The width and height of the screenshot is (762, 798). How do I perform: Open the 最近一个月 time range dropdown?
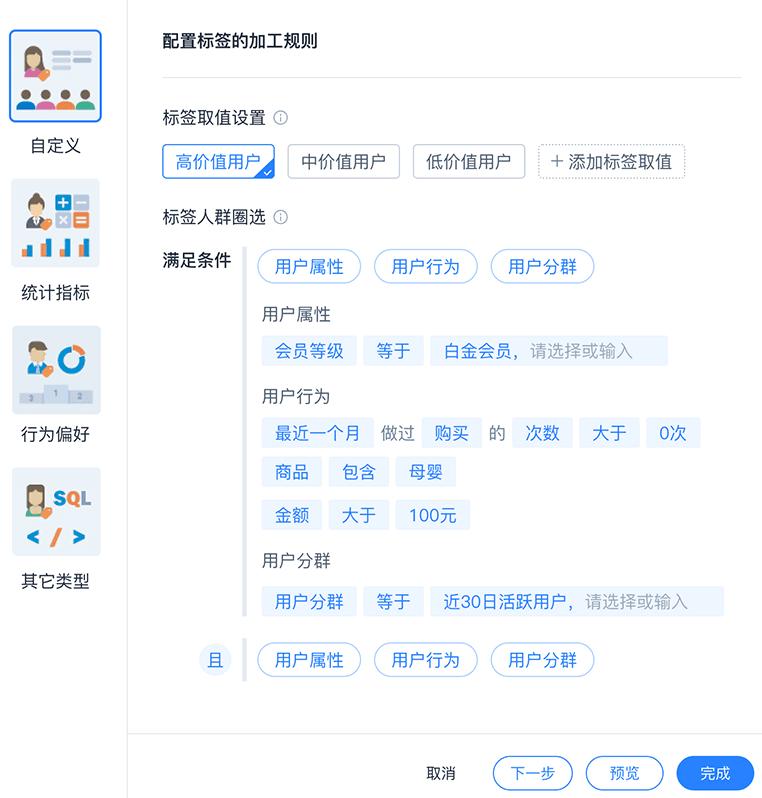coord(318,433)
